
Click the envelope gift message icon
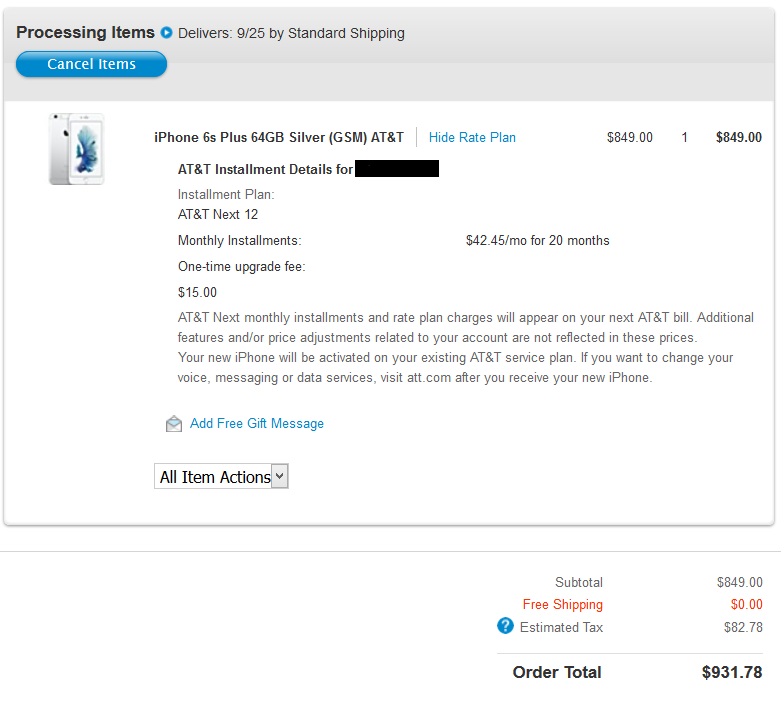click(x=174, y=424)
